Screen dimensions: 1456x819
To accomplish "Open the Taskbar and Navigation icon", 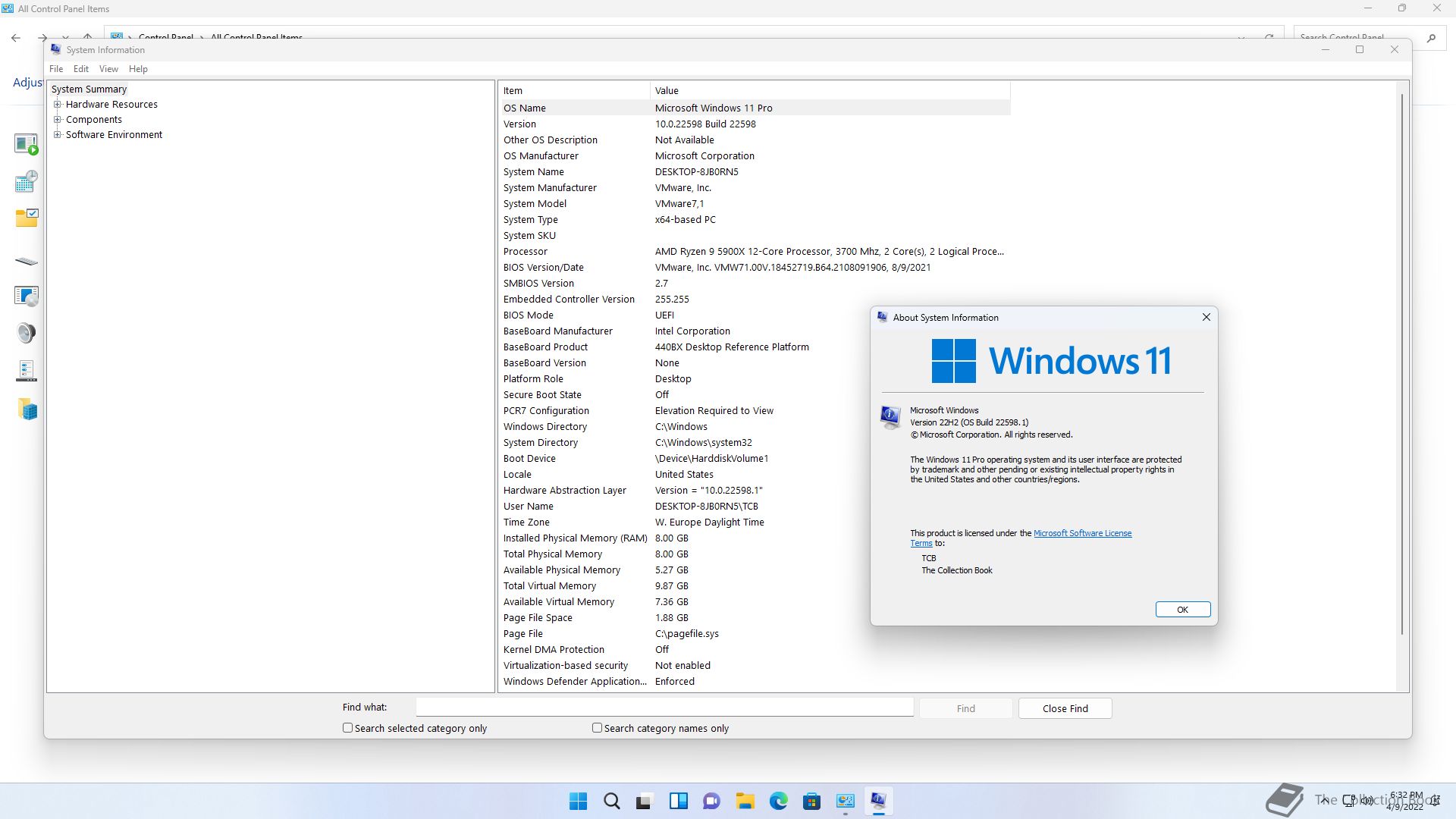I will (x=27, y=371).
